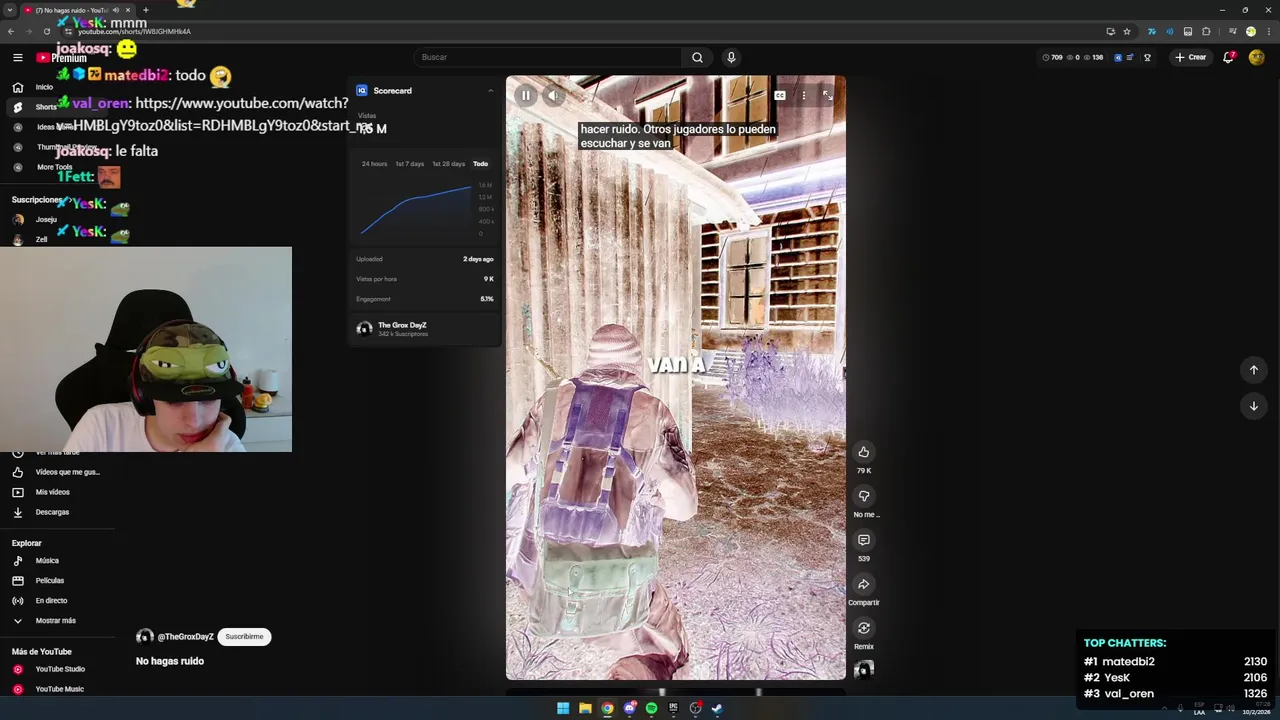Click the media control icon in Chrome toolbar
Viewport: 1280px width, 720px height.
(1232, 31)
